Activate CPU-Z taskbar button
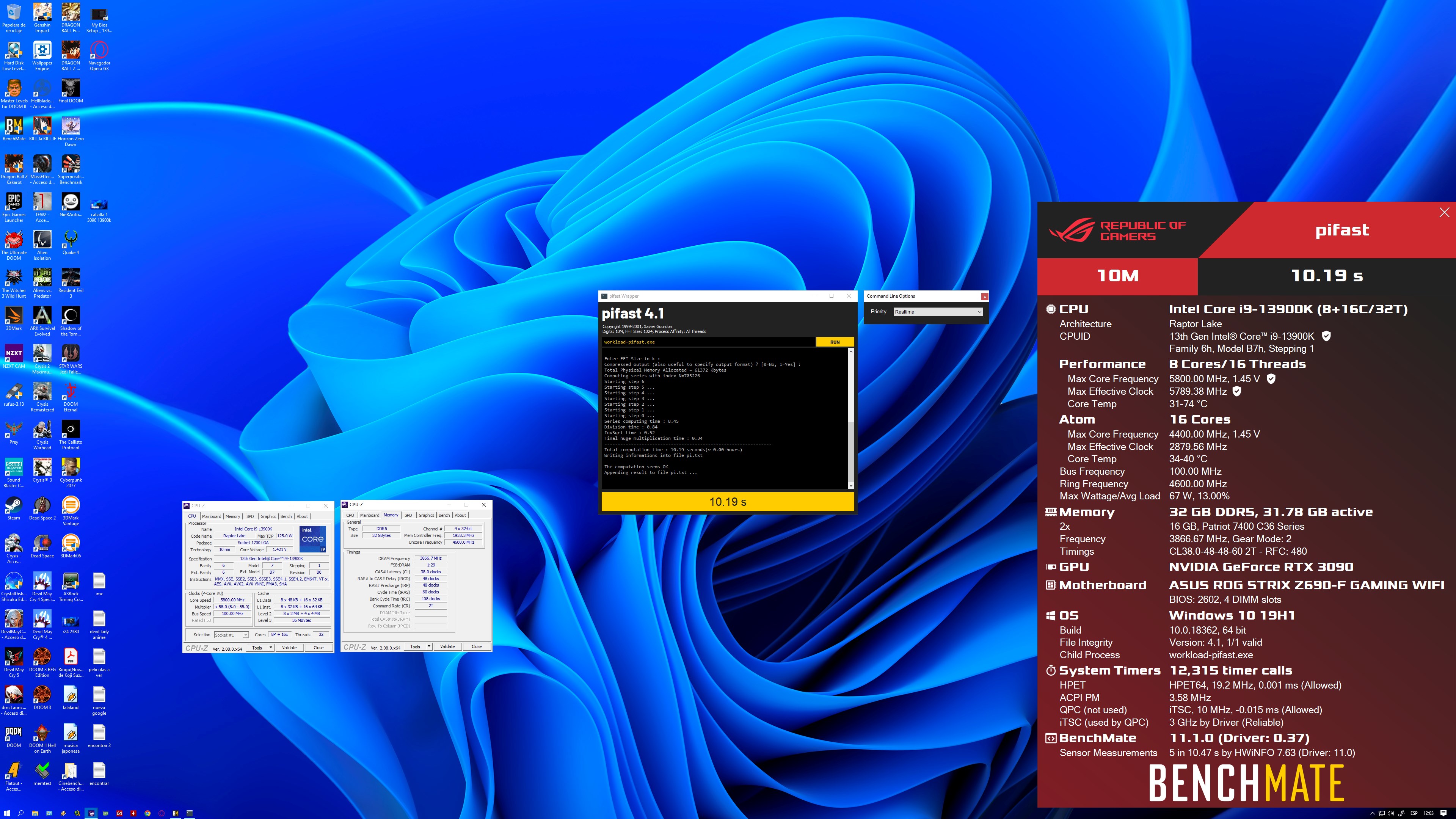The width and height of the screenshot is (1456, 819). coord(91,813)
